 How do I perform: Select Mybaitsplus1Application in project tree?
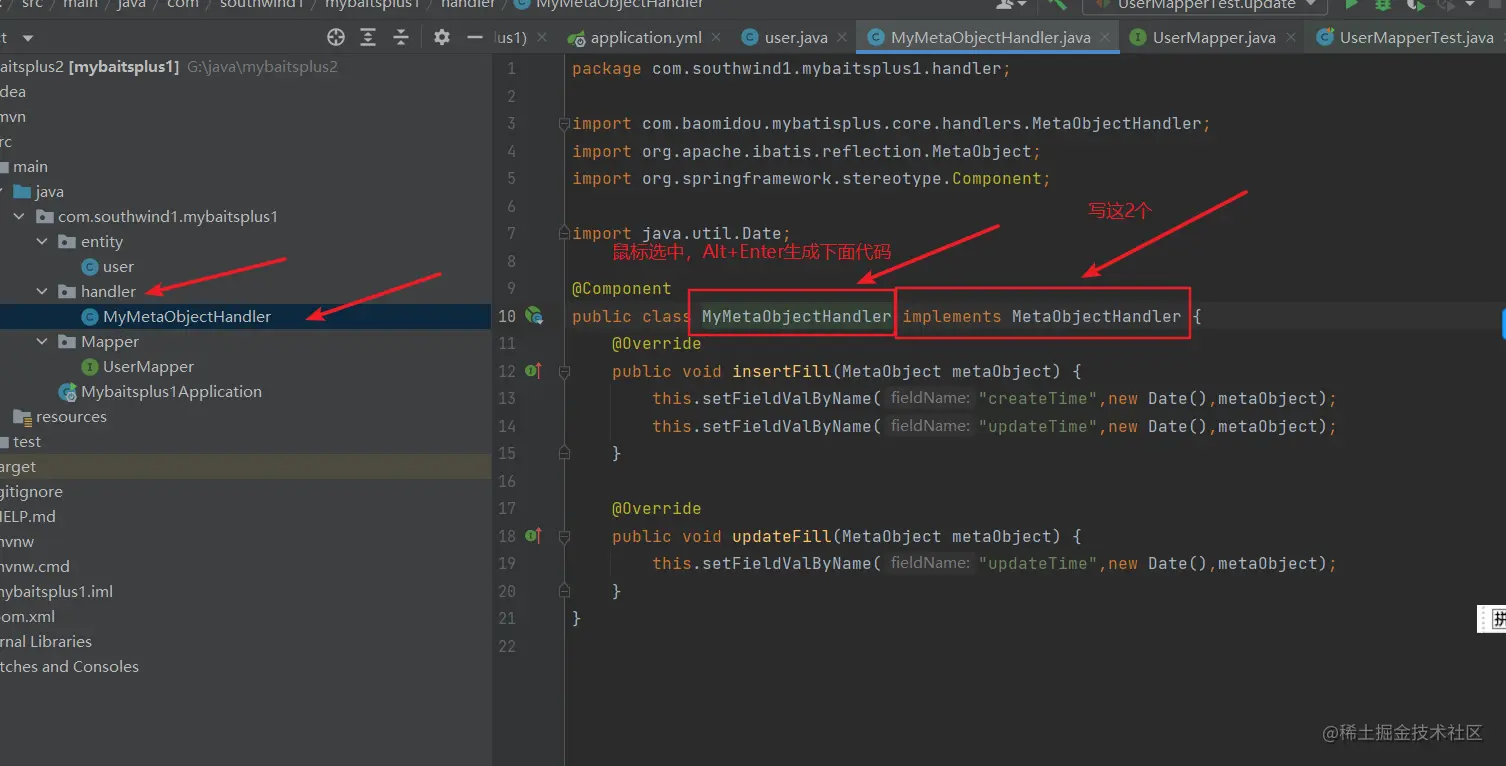point(171,392)
